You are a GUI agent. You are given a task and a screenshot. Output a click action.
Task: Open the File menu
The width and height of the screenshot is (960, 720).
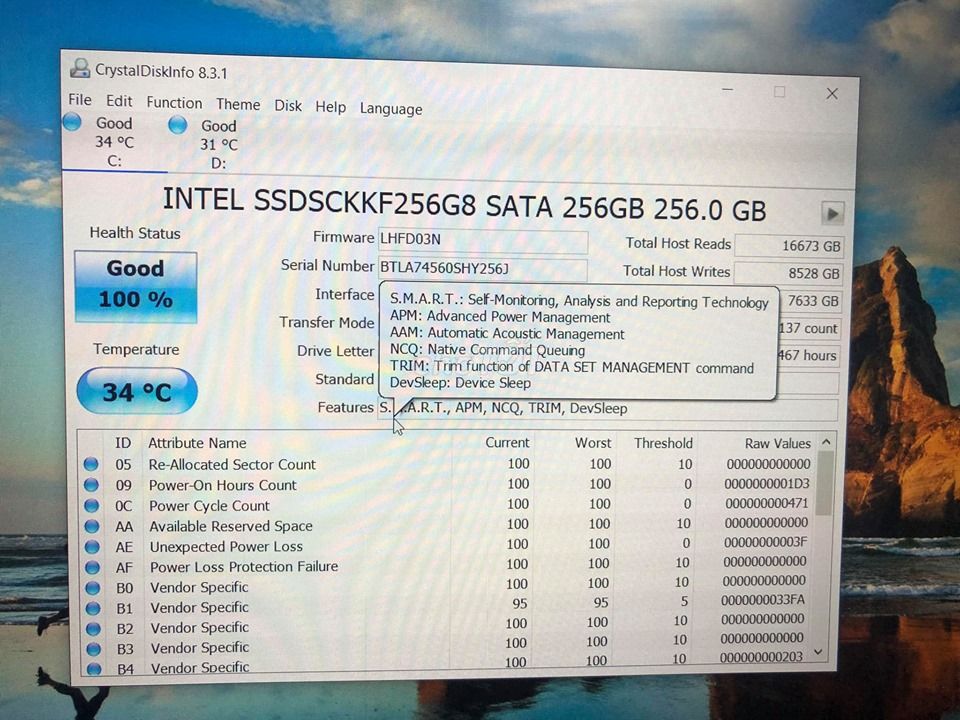click(80, 100)
